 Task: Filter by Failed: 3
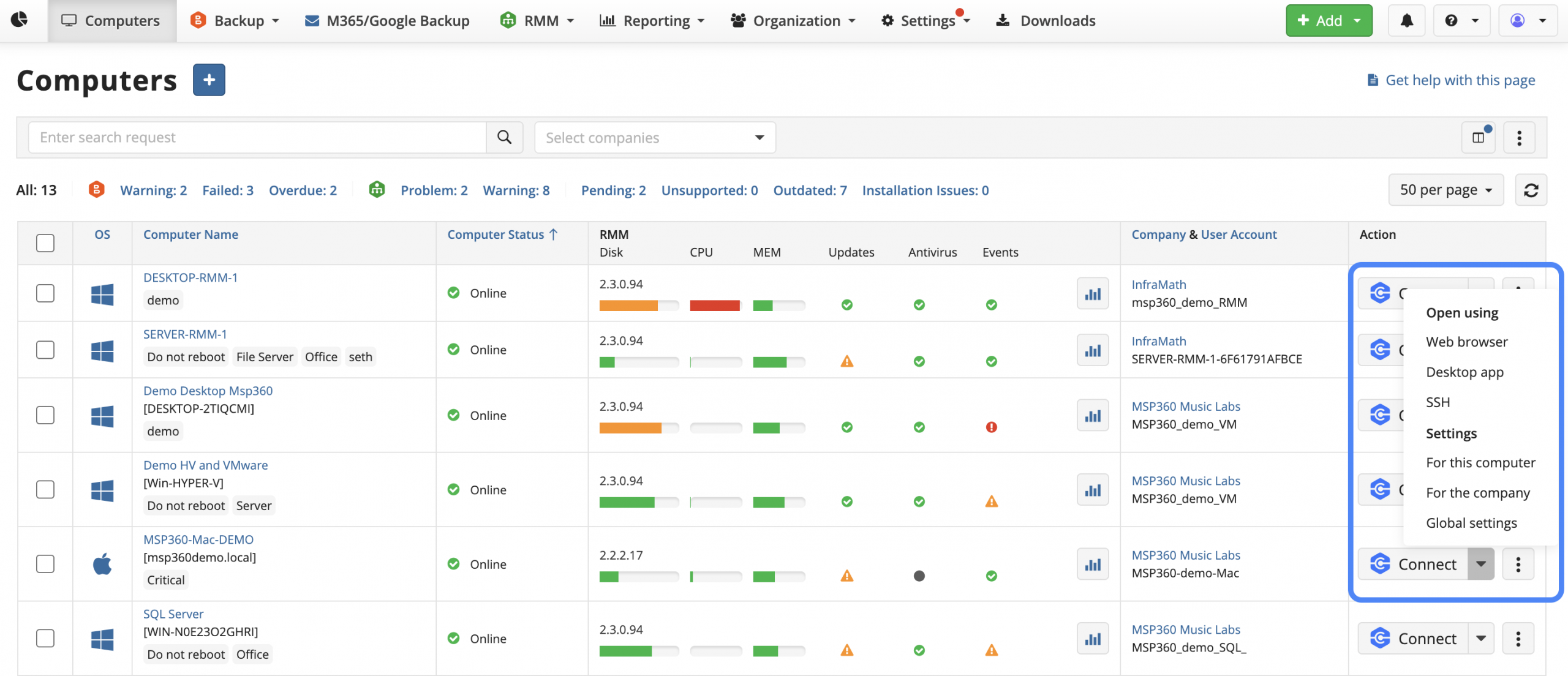tap(228, 190)
